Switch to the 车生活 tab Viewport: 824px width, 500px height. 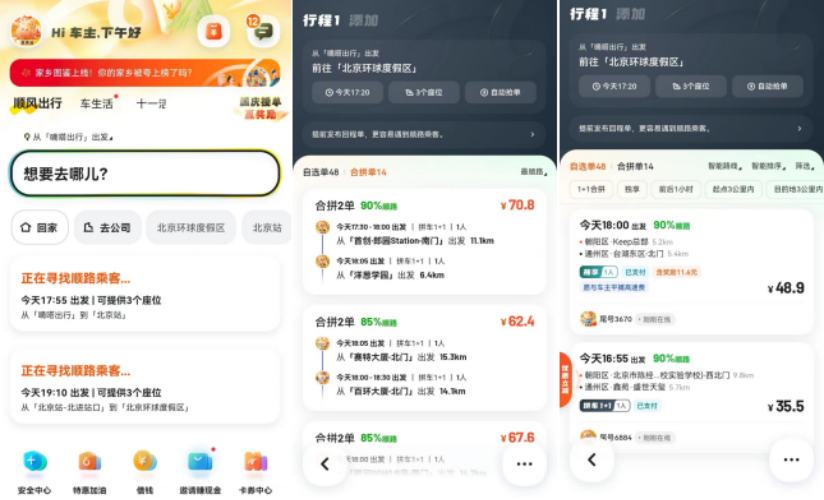[97, 103]
